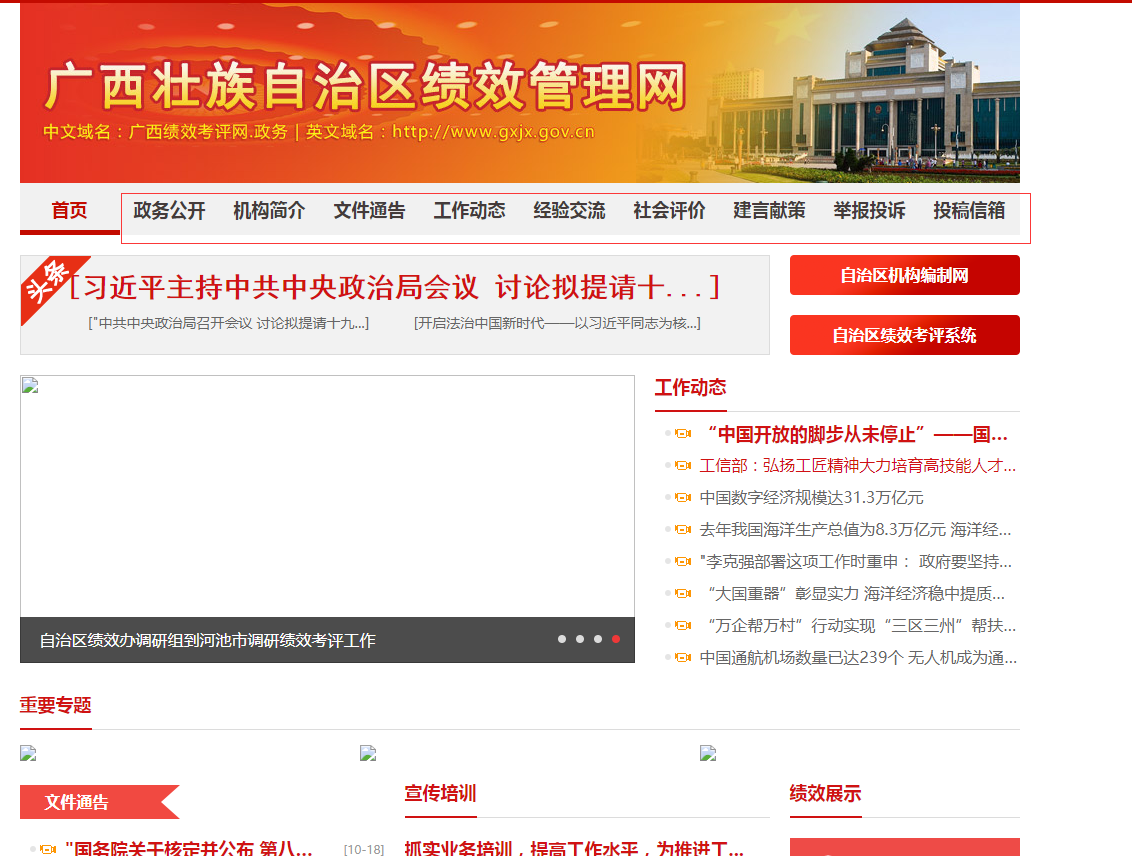
Task: Open the first 重要专题 broken image
Action: (28, 754)
